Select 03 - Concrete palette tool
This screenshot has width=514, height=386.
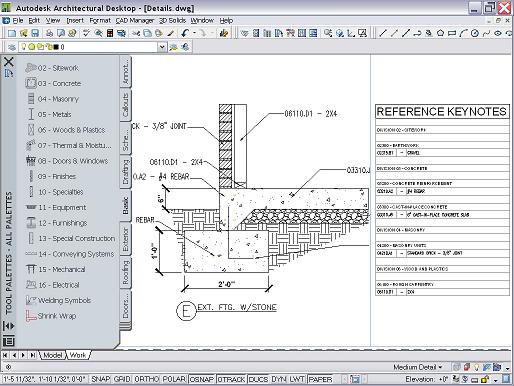point(53,83)
